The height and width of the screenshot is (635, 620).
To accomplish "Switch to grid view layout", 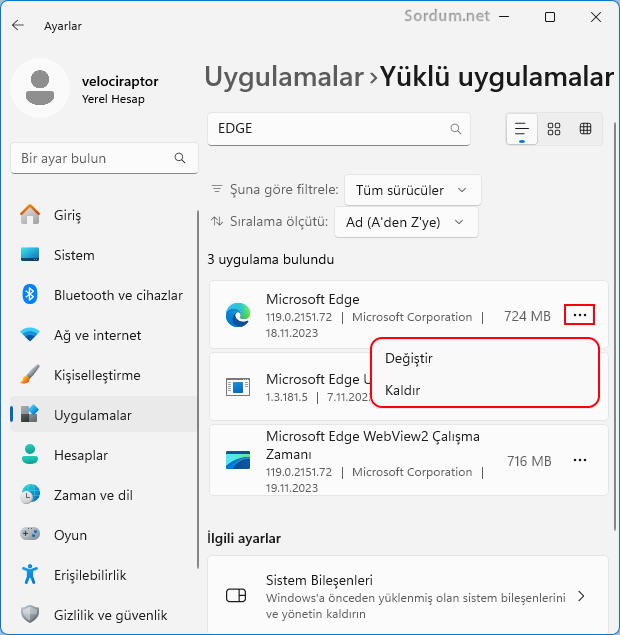I will [554, 129].
